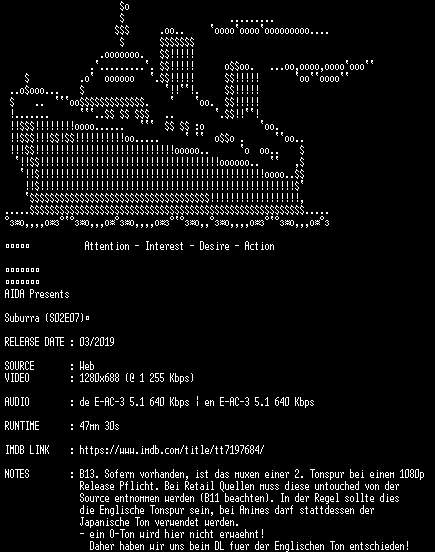Image resolution: width=435 pixels, height=552 pixels.
Task: Select the 'Suburra (S02E07)' title line
Action: (x=47, y=318)
